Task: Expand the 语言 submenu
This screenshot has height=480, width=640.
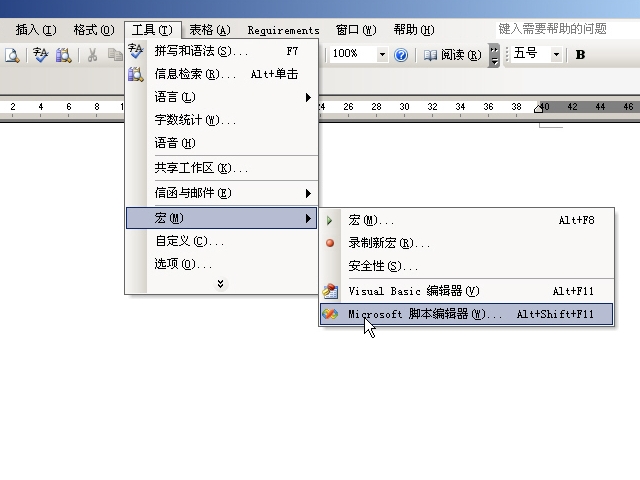Action: pyautogui.click(x=222, y=97)
